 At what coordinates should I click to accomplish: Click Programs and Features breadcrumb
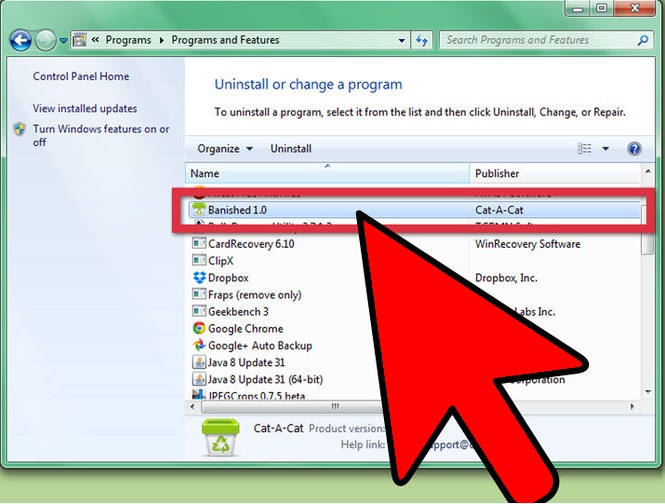click(225, 40)
